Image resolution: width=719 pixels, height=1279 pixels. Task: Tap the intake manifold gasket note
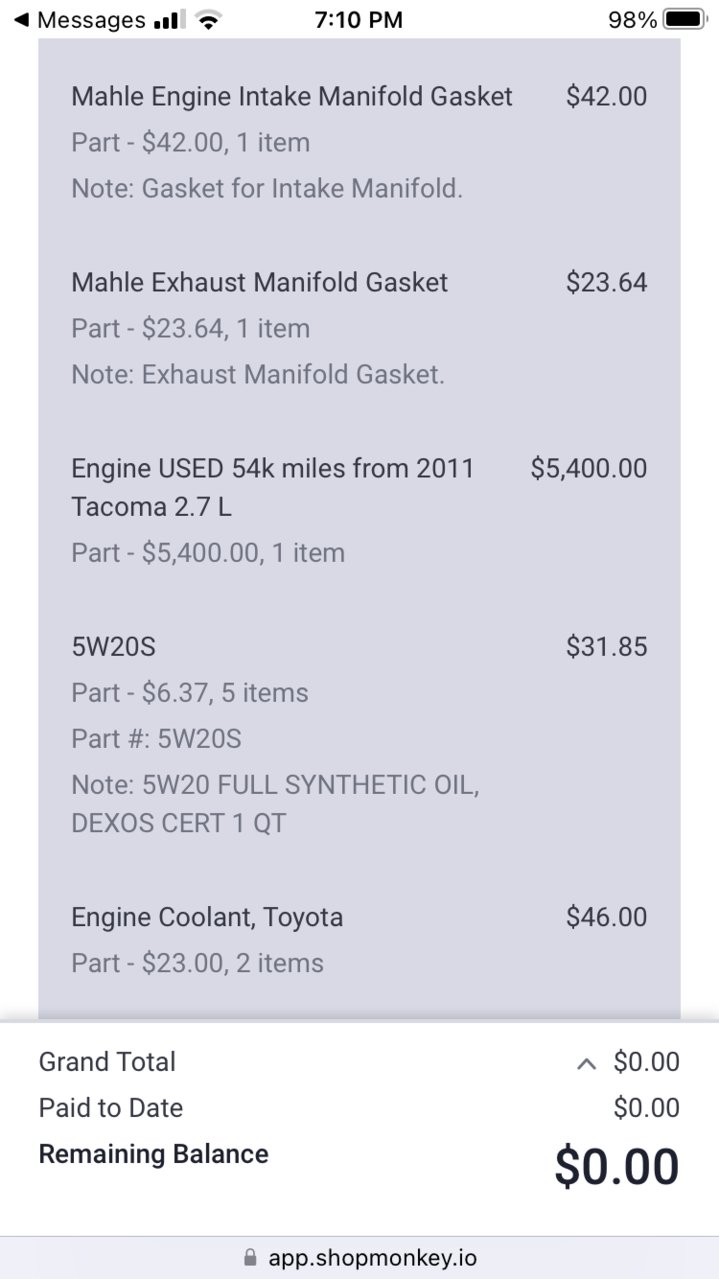tap(267, 188)
